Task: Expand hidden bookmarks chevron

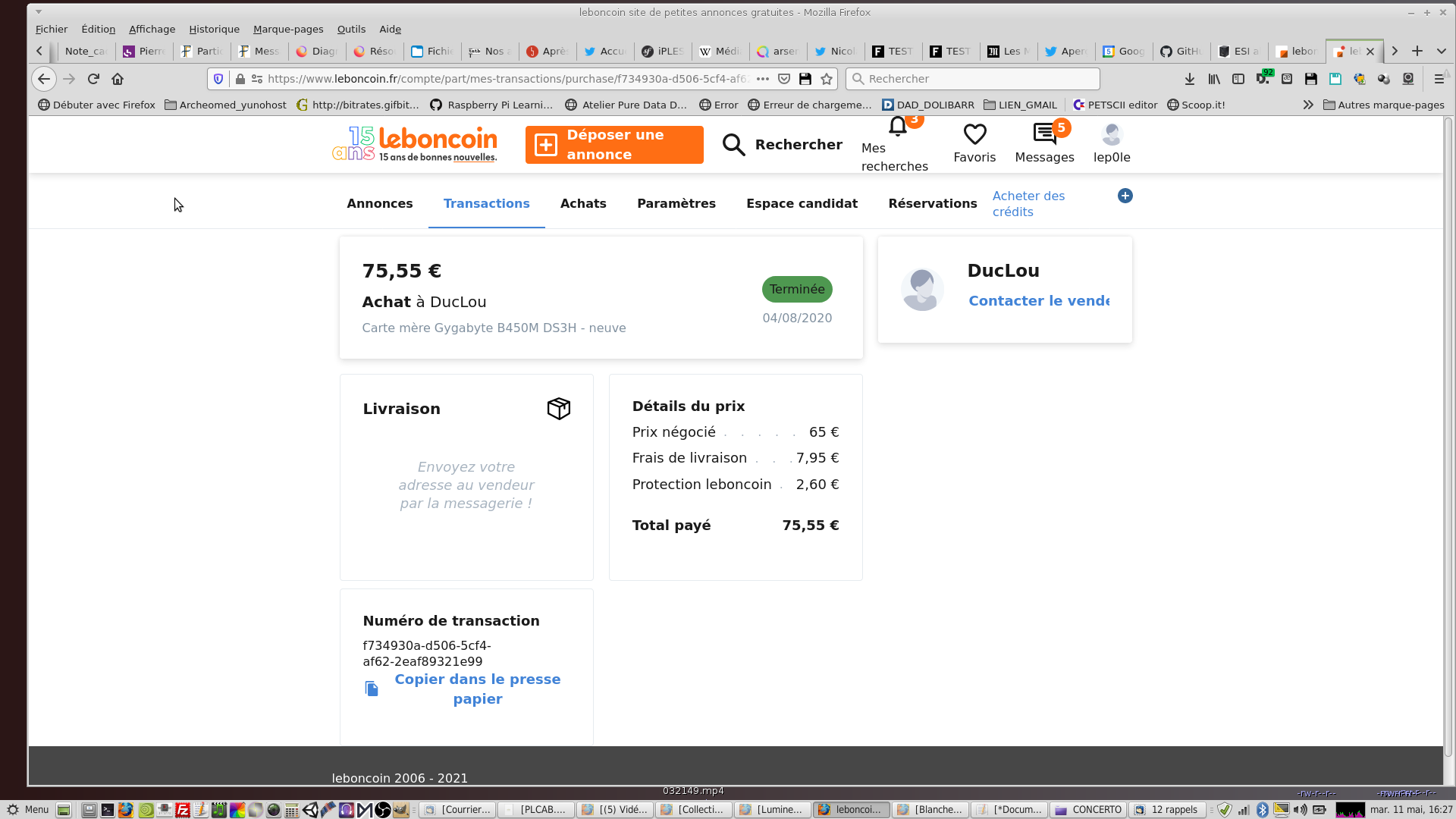Action: (1308, 105)
